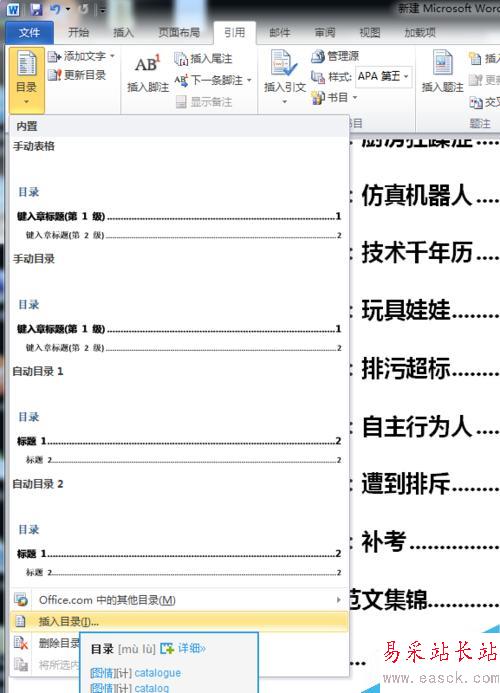This screenshot has width=500, height=693.
Task: Click 插入目录(I)... menu item
Action: (179, 621)
